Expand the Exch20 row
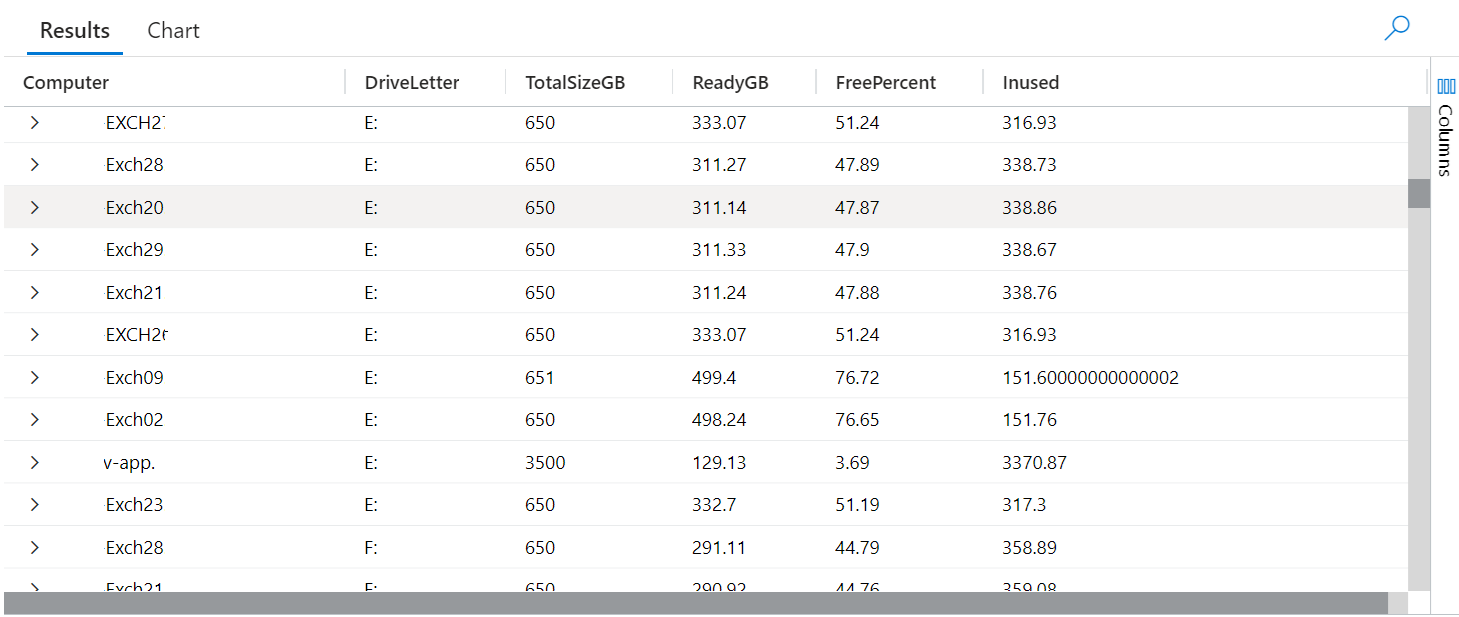The height and width of the screenshot is (617, 1459). pos(34,208)
